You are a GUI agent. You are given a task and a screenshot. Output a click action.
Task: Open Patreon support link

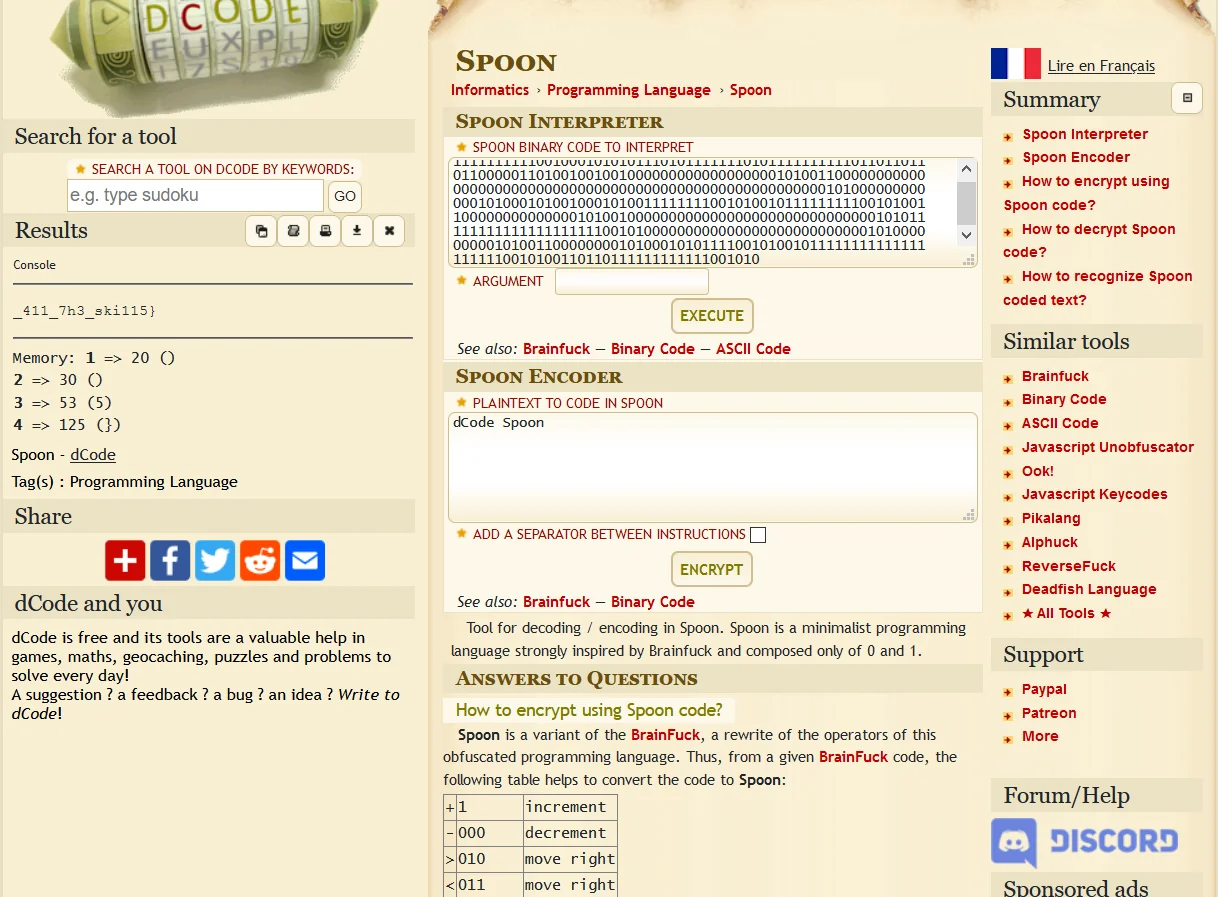coord(1049,713)
